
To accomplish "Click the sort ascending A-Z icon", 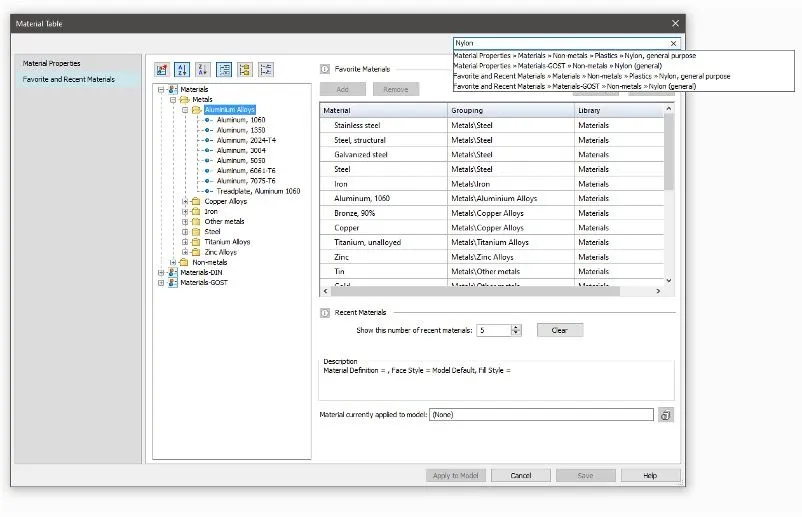I will pyautogui.click(x=182, y=70).
